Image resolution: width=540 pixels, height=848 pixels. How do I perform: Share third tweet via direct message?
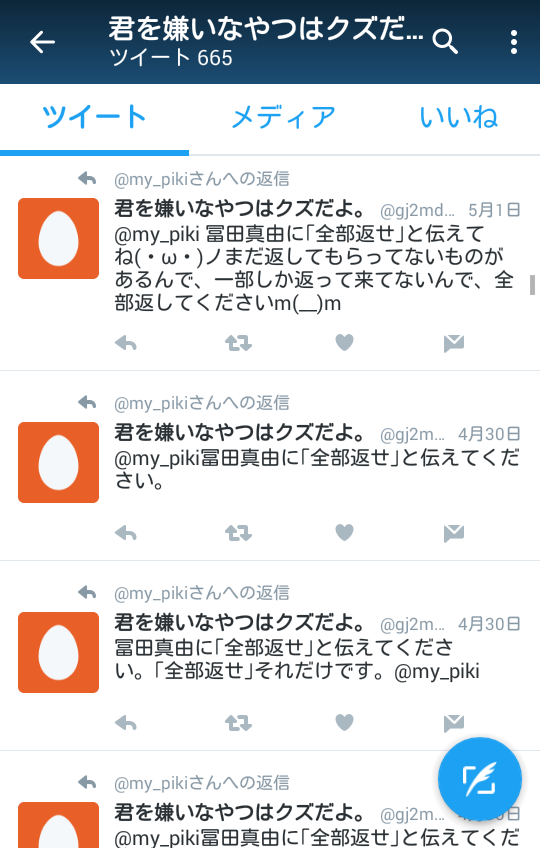[x=453, y=723]
